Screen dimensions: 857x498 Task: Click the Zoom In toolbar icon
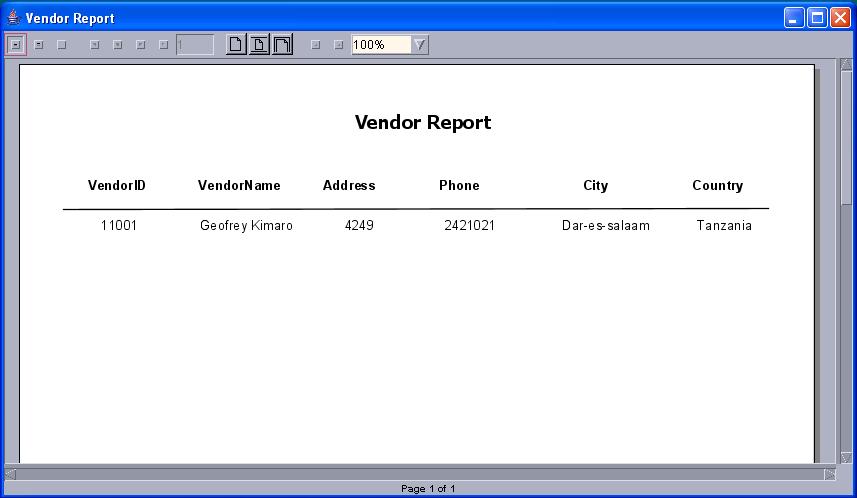tap(315, 45)
